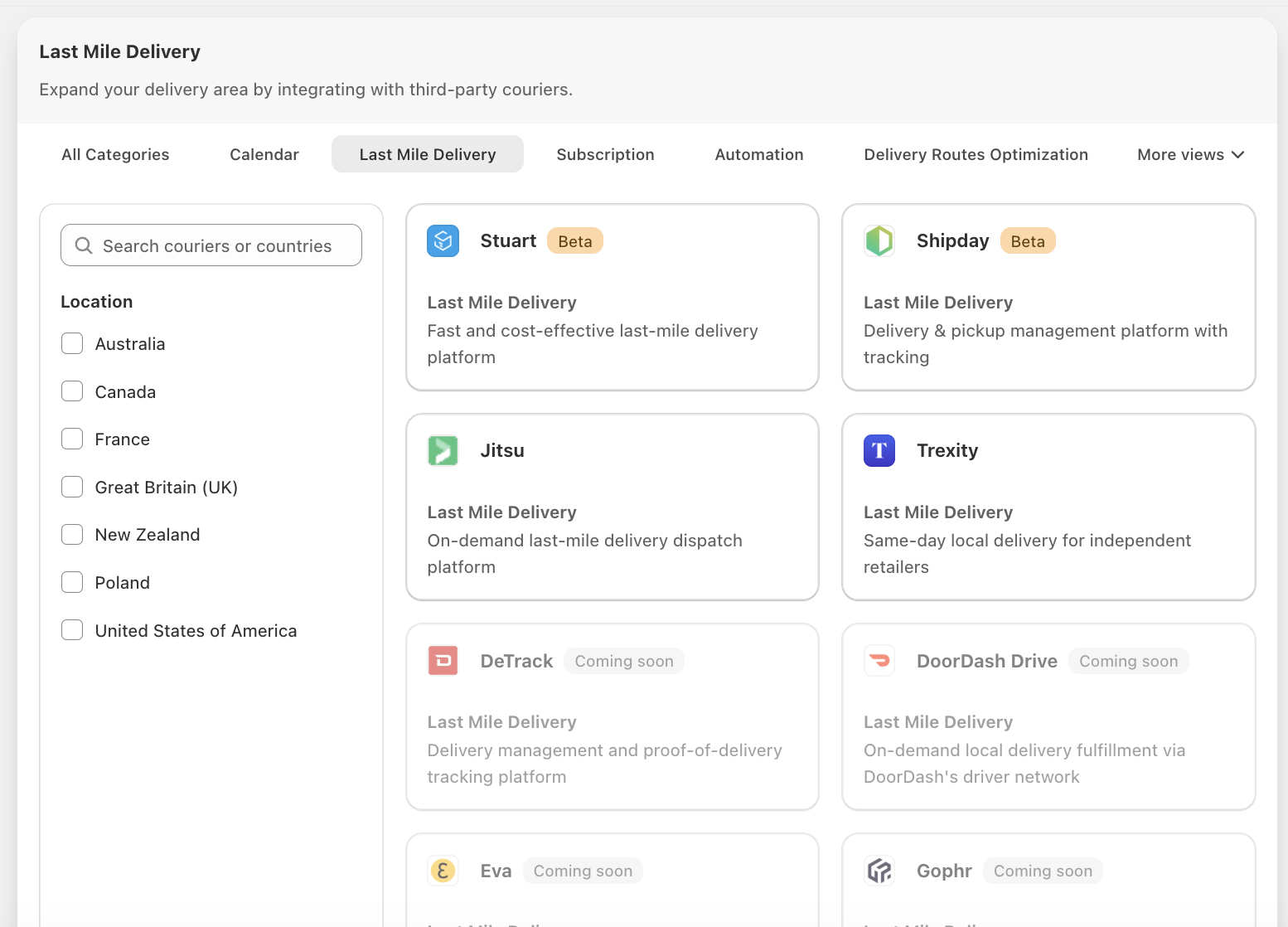Enable the Canada location filter
1288x927 pixels.
tap(72, 391)
